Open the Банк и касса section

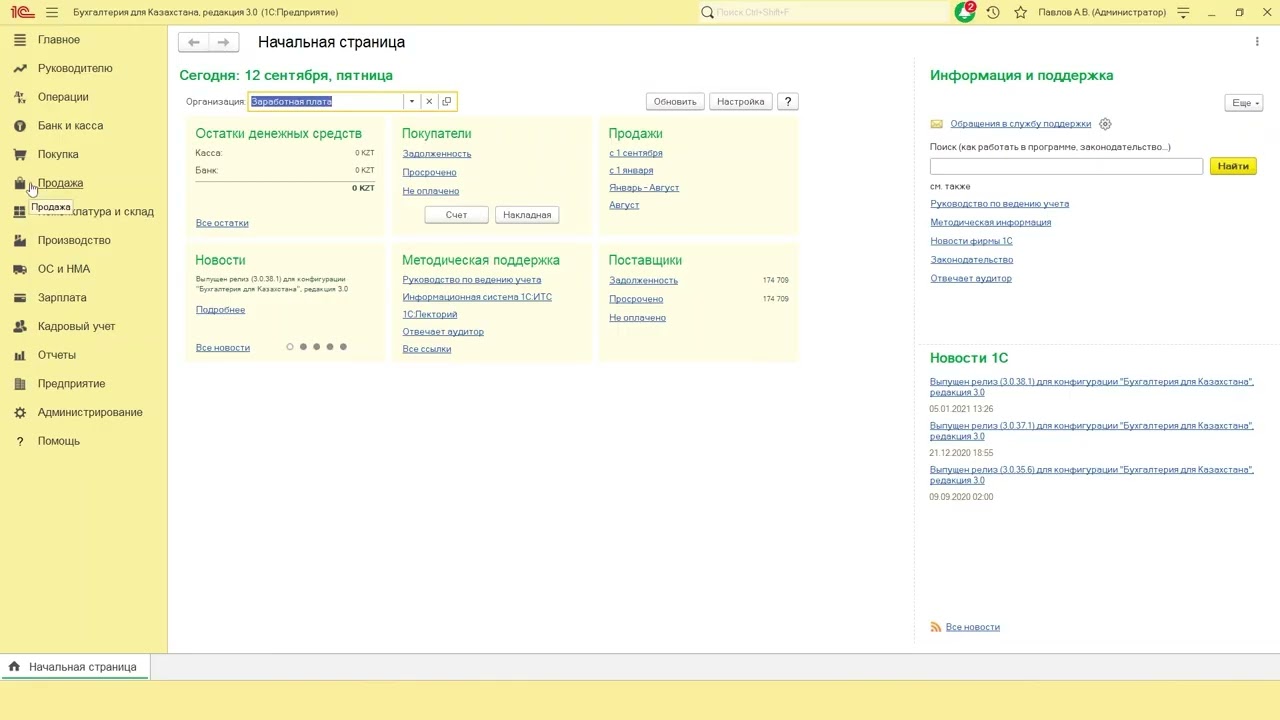point(70,126)
